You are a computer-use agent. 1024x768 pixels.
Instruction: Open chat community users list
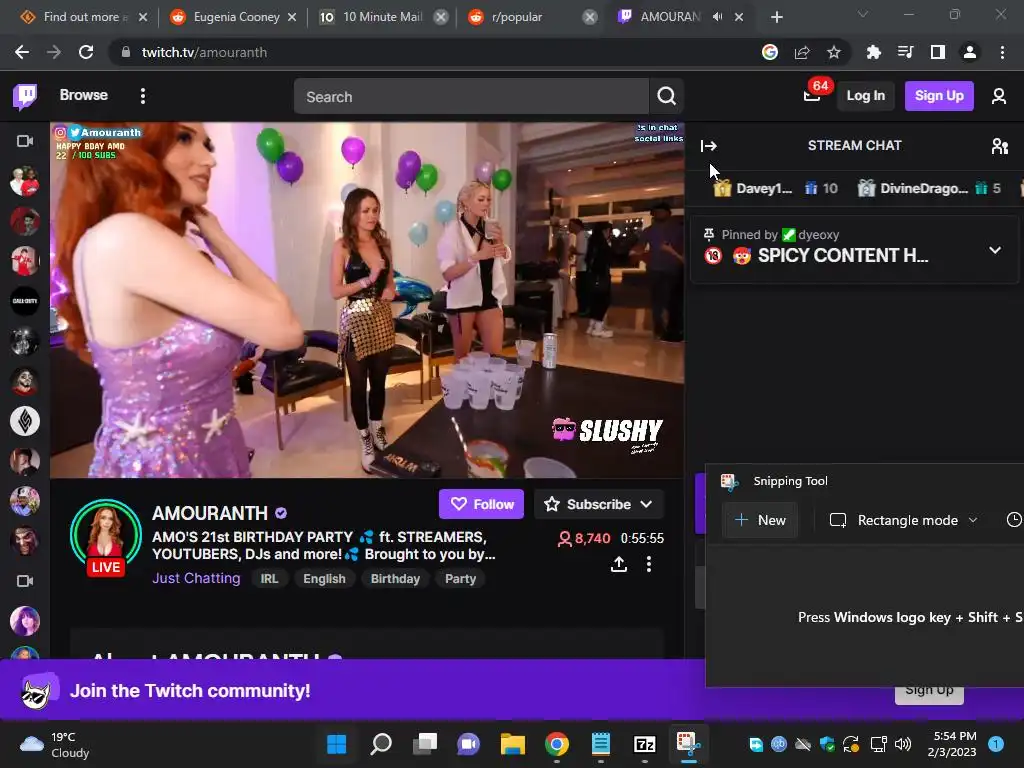pyautogui.click(x=999, y=146)
